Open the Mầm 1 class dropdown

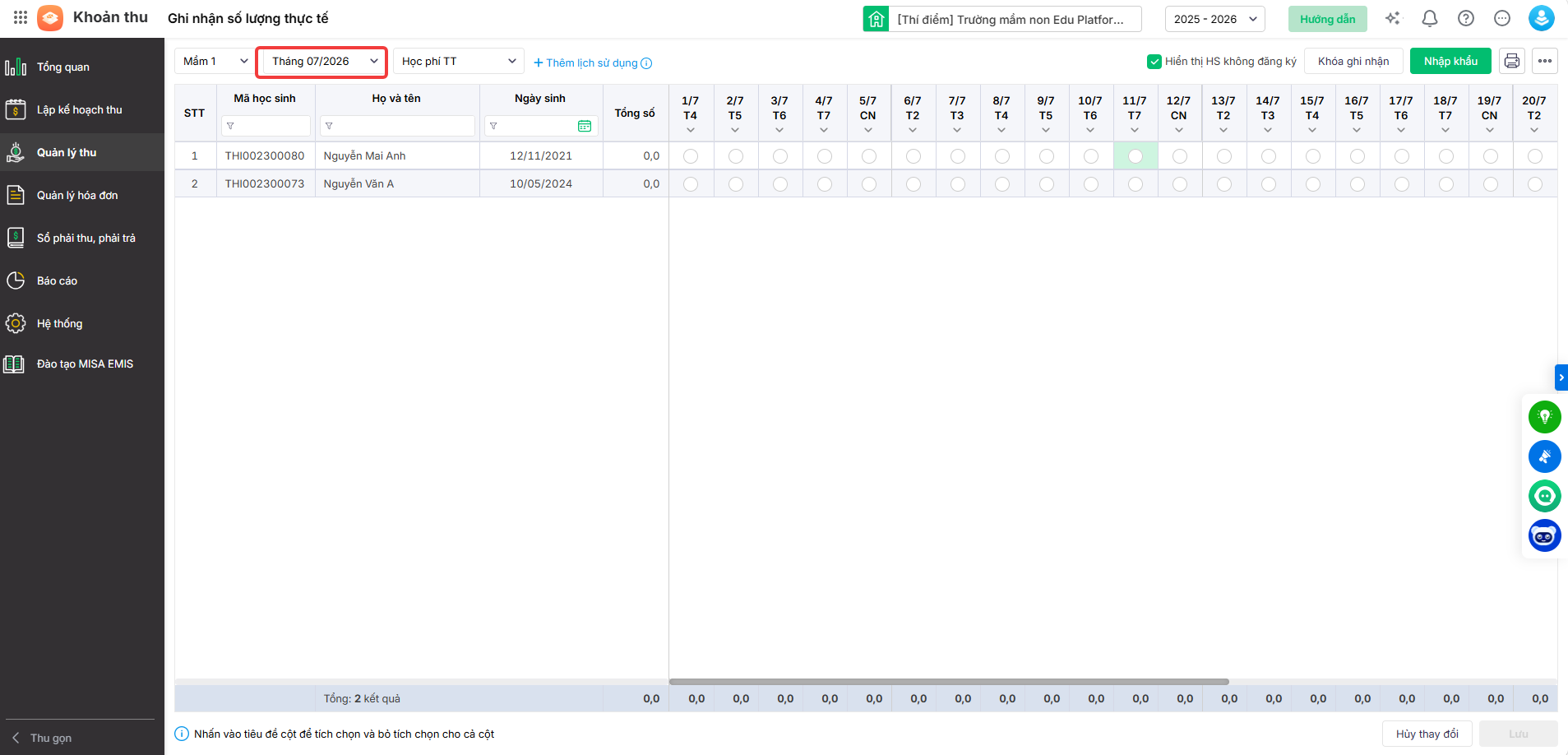click(x=215, y=61)
